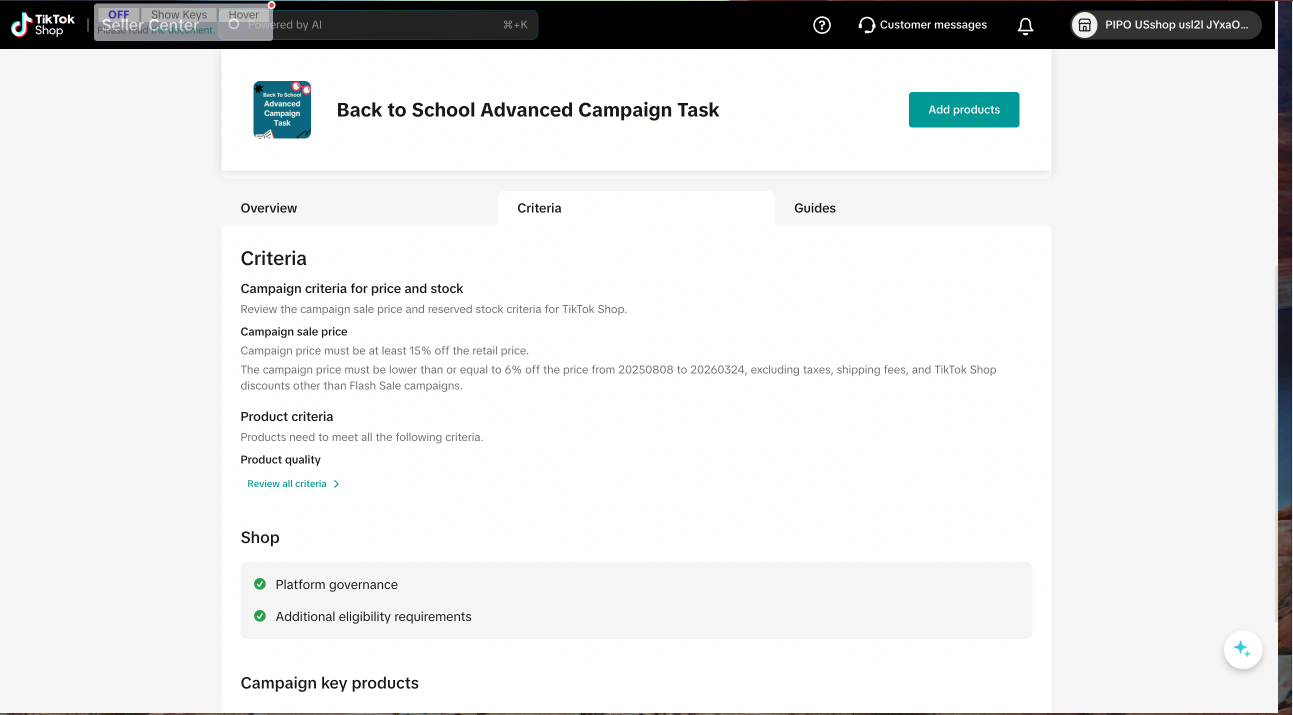Click the Add products button
1293x715 pixels.
coord(963,110)
